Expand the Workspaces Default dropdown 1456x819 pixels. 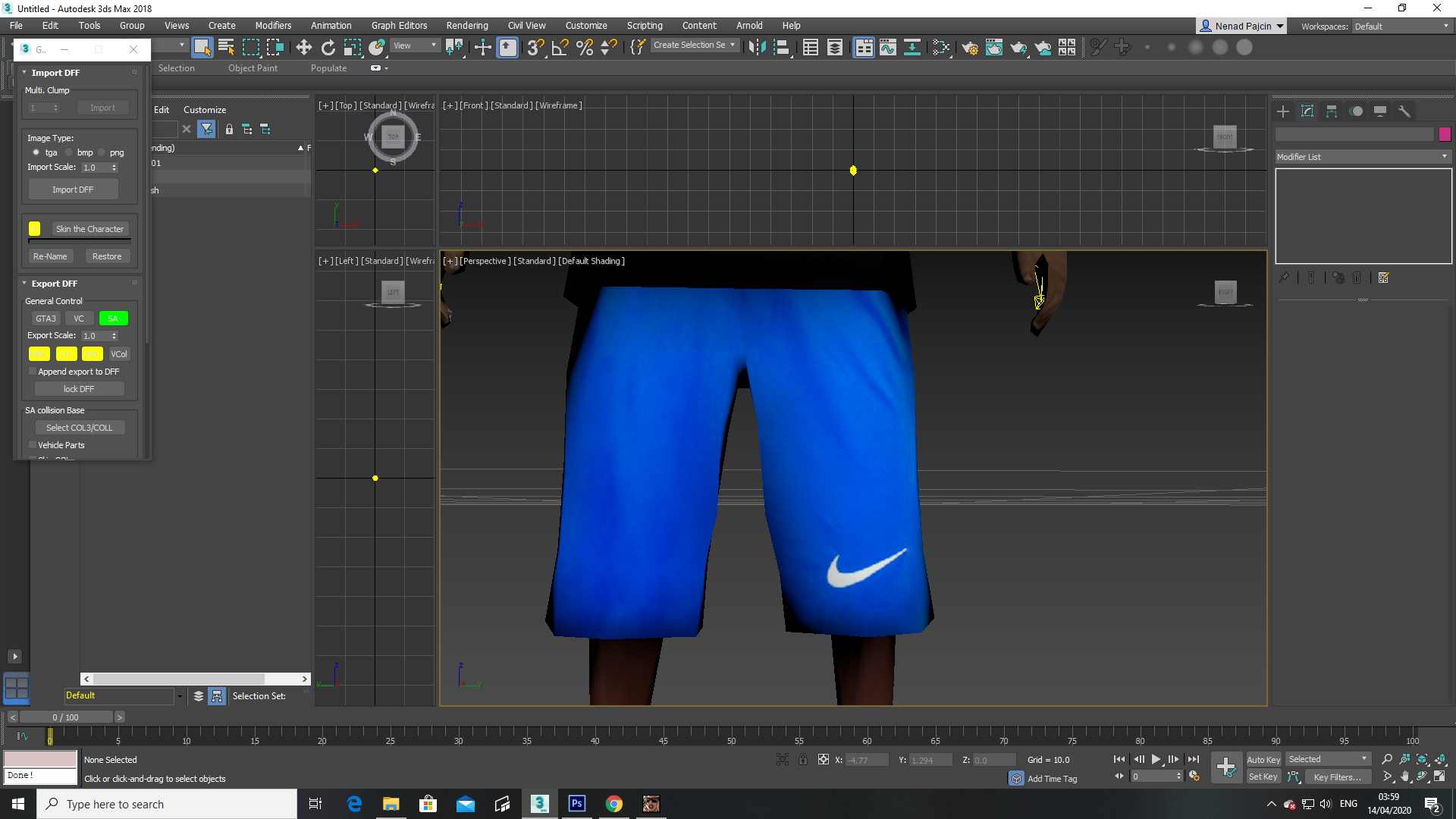tap(1401, 26)
